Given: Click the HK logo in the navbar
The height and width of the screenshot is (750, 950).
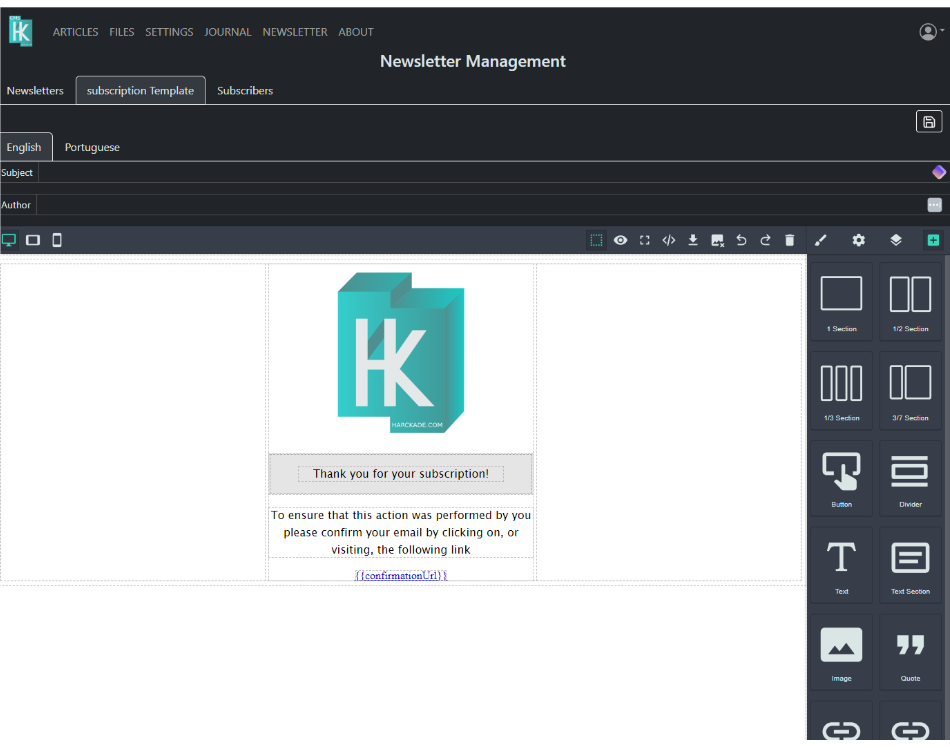Looking at the screenshot, I should pyautogui.click(x=21, y=32).
